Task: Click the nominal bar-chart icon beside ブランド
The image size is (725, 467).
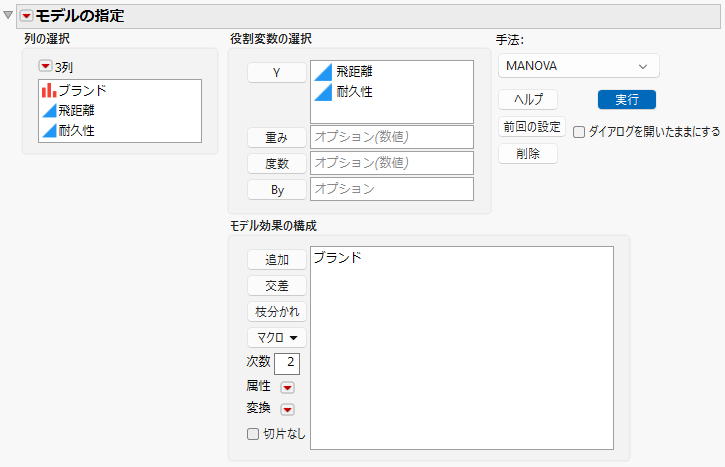Action: 49,90
